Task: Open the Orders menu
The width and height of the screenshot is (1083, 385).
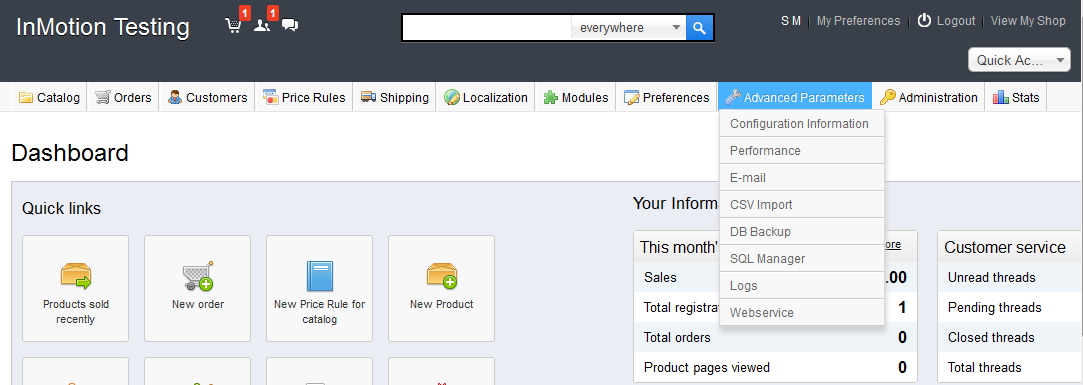Action: (123, 97)
